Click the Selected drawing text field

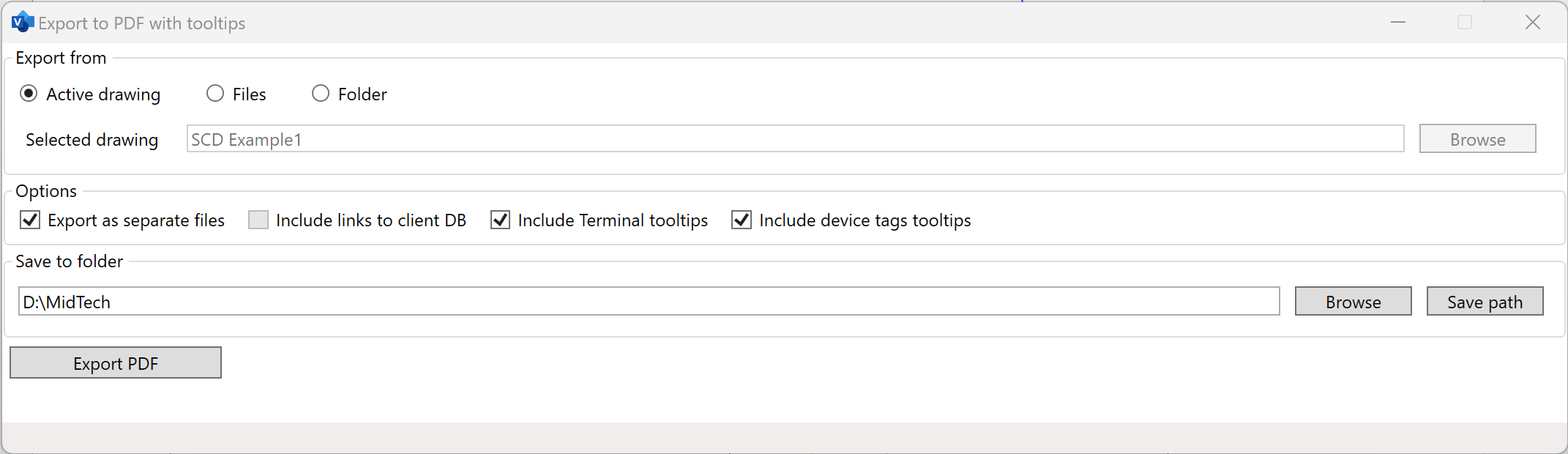point(795,139)
